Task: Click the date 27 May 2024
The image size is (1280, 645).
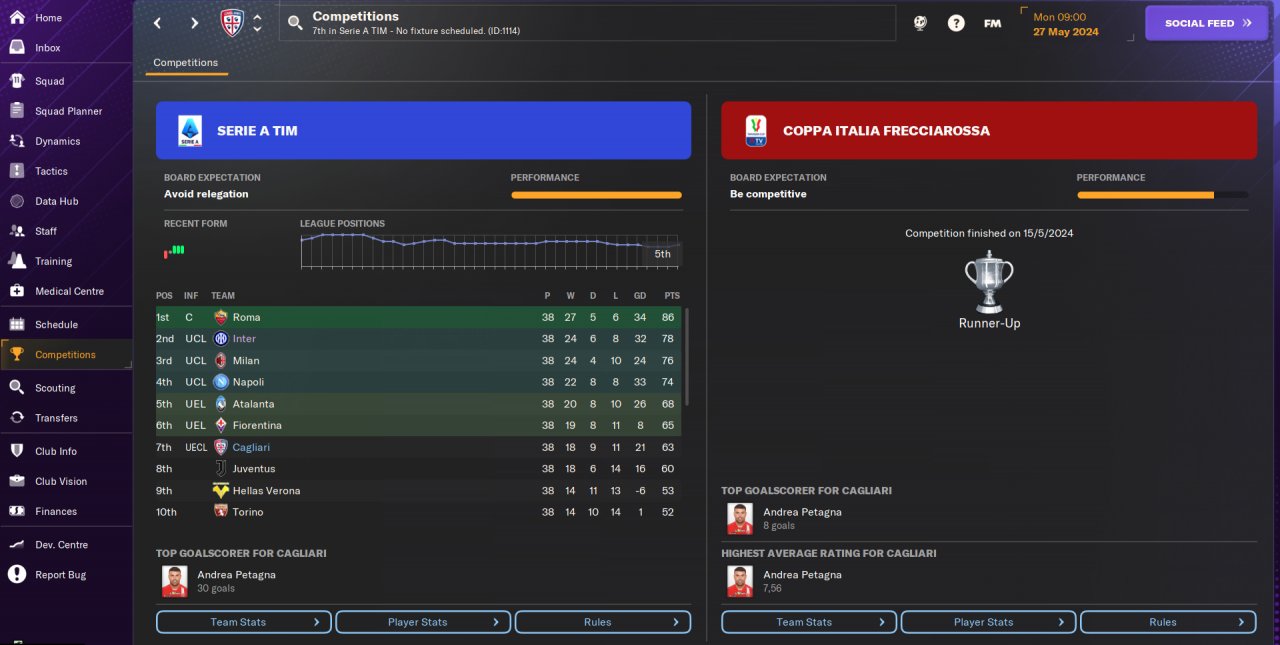Action: (x=1066, y=32)
